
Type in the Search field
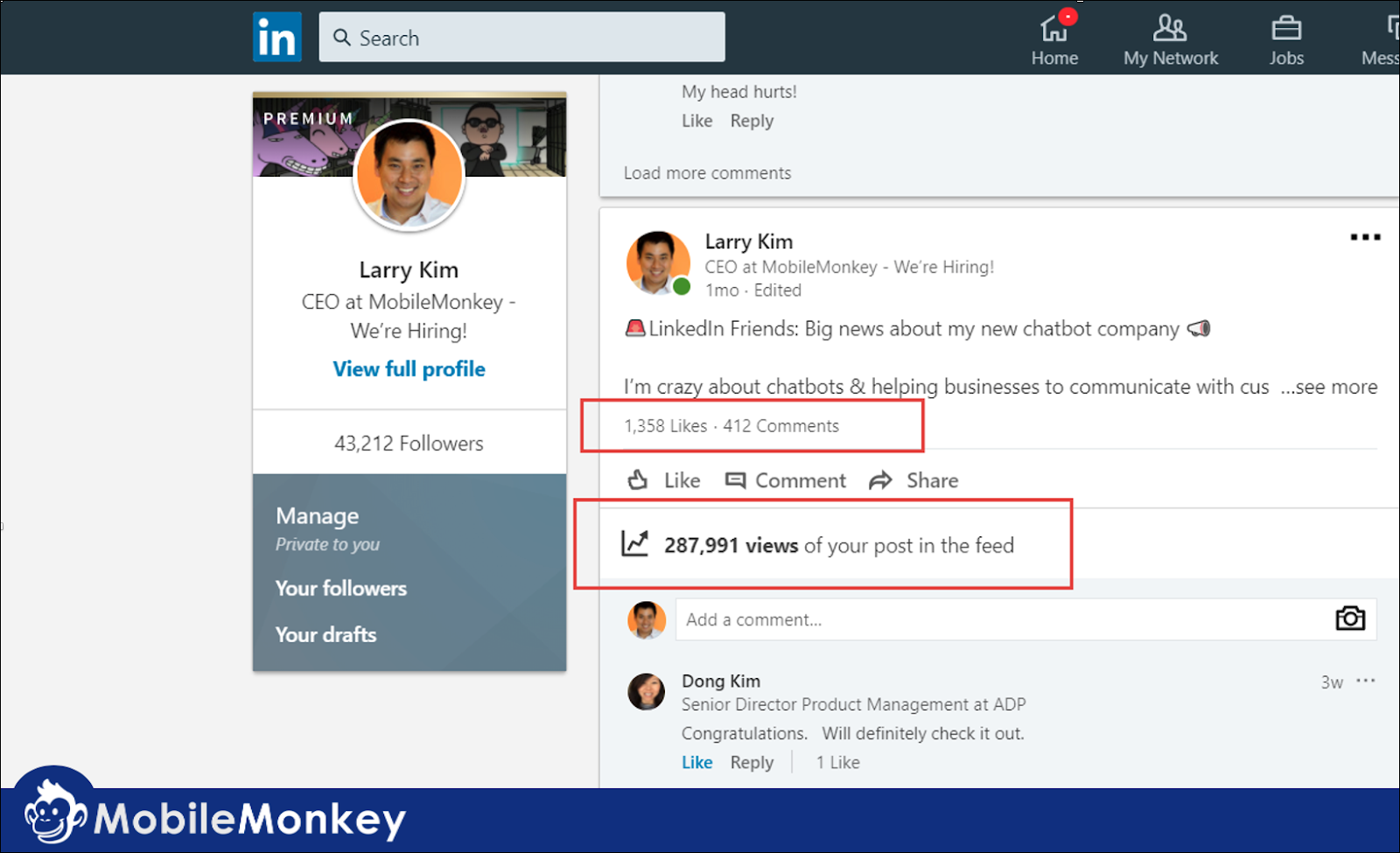pos(521,37)
